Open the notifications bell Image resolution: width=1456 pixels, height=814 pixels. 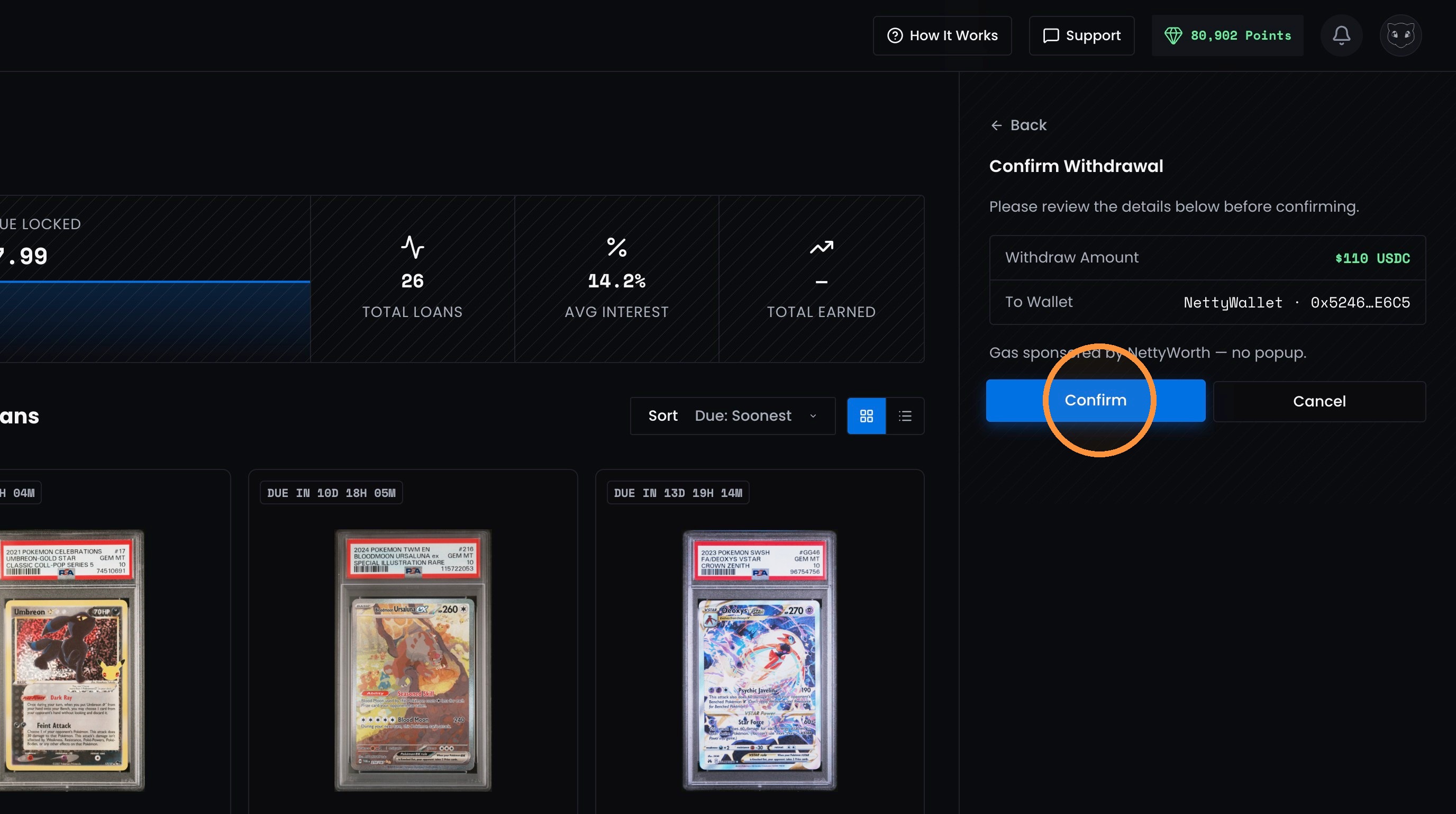1341,35
